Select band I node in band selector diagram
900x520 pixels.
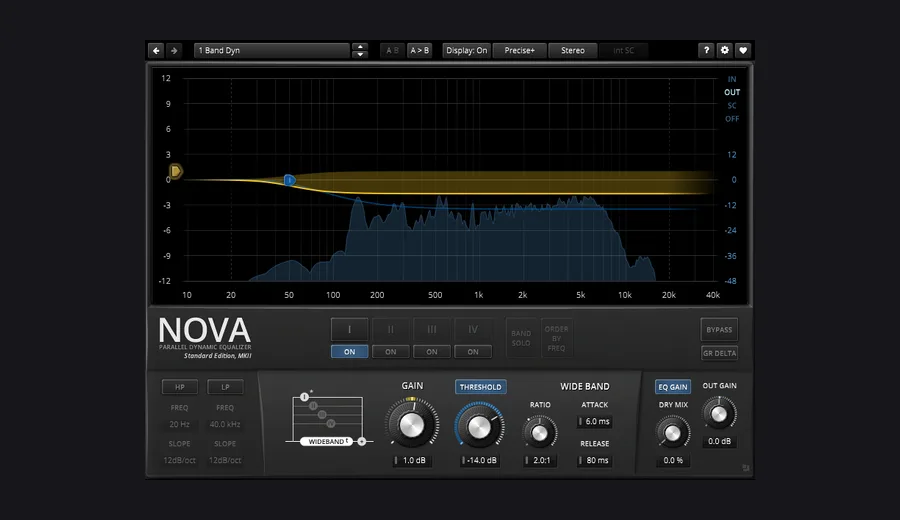tap(304, 397)
